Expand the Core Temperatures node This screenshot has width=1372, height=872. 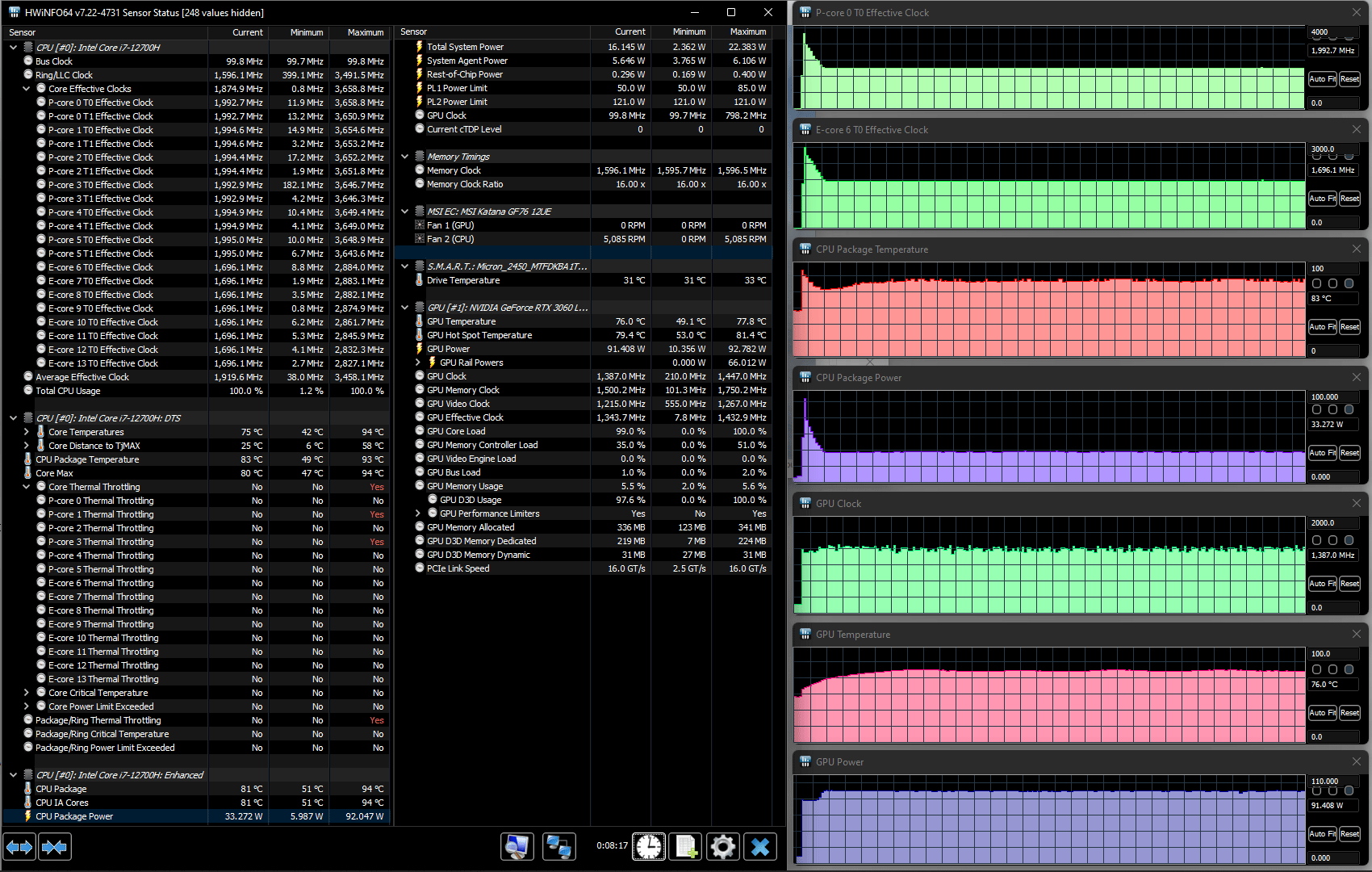pos(27,432)
